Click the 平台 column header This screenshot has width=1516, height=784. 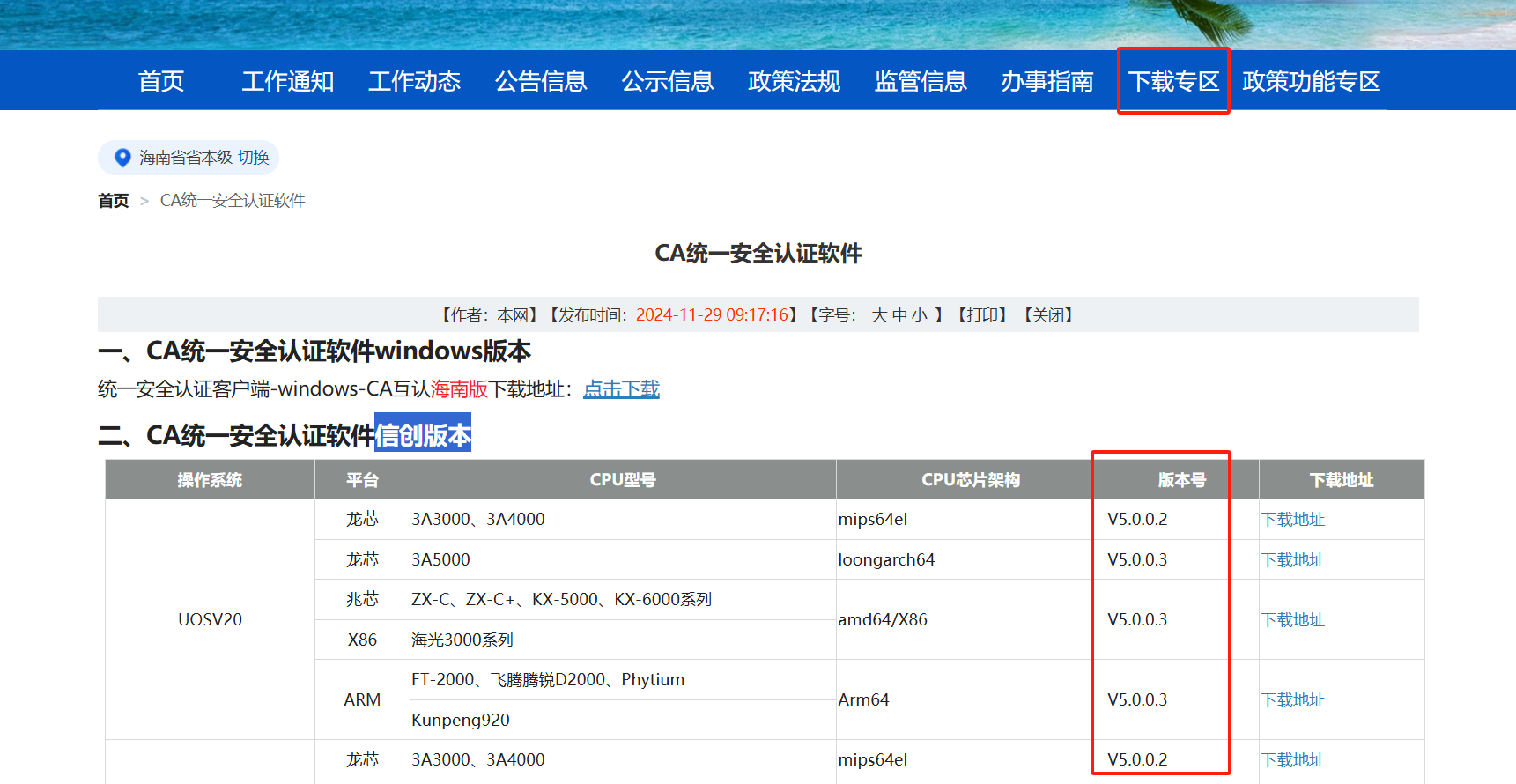click(x=362, y=480)
